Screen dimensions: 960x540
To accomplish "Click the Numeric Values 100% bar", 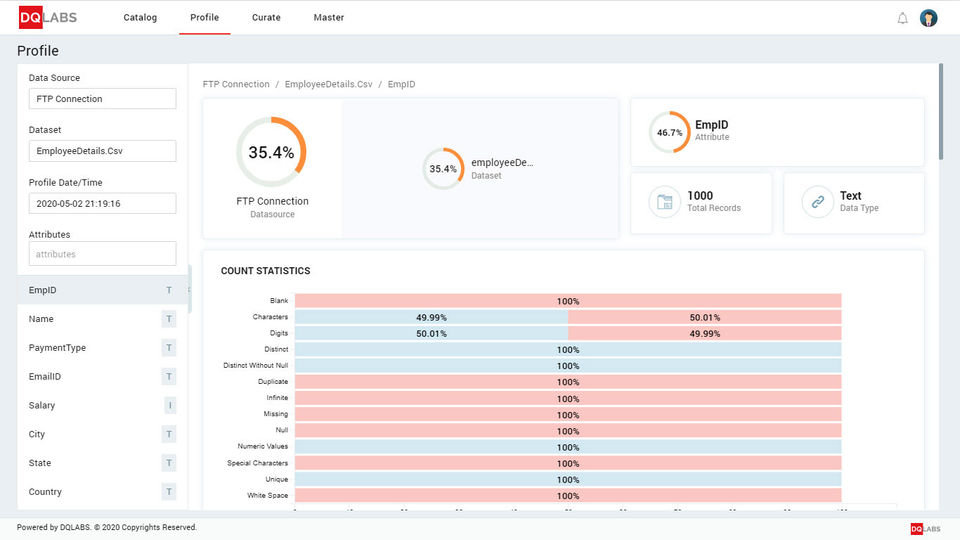I will coord(568,447).
